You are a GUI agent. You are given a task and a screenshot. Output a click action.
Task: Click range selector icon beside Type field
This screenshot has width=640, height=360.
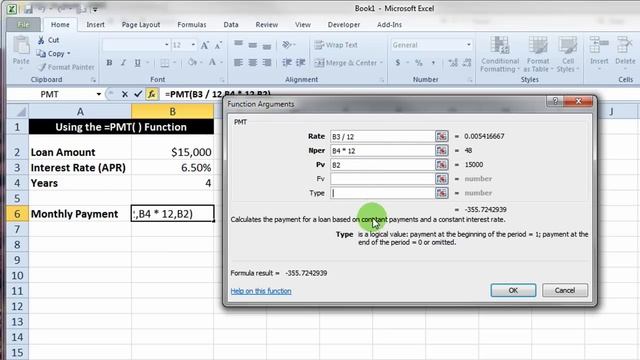pos(442,193)
